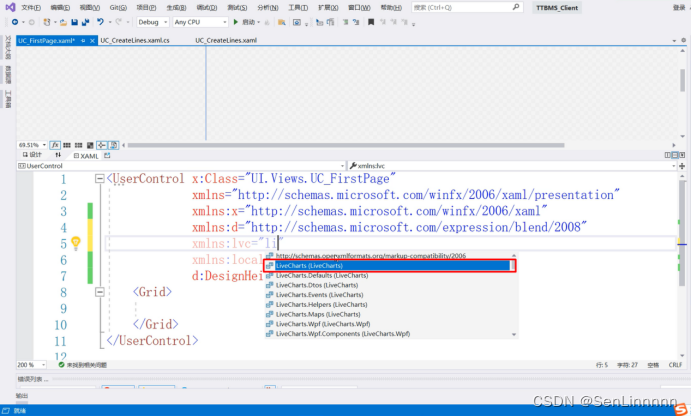692x417 pixels.
Task: Click the Navigate Backward toolbar icon
Action: point(15,22)
